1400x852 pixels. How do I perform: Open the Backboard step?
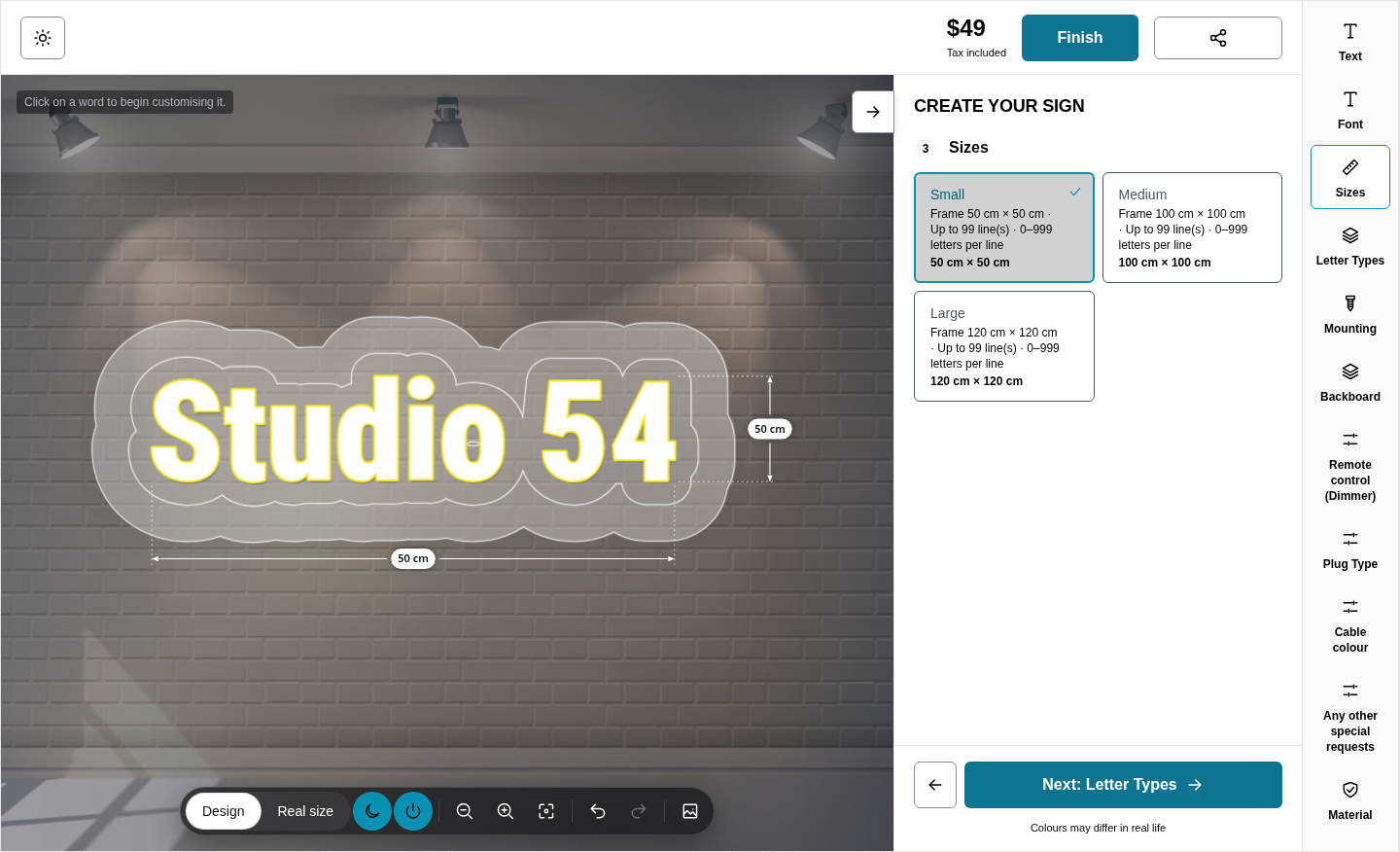1350,383
